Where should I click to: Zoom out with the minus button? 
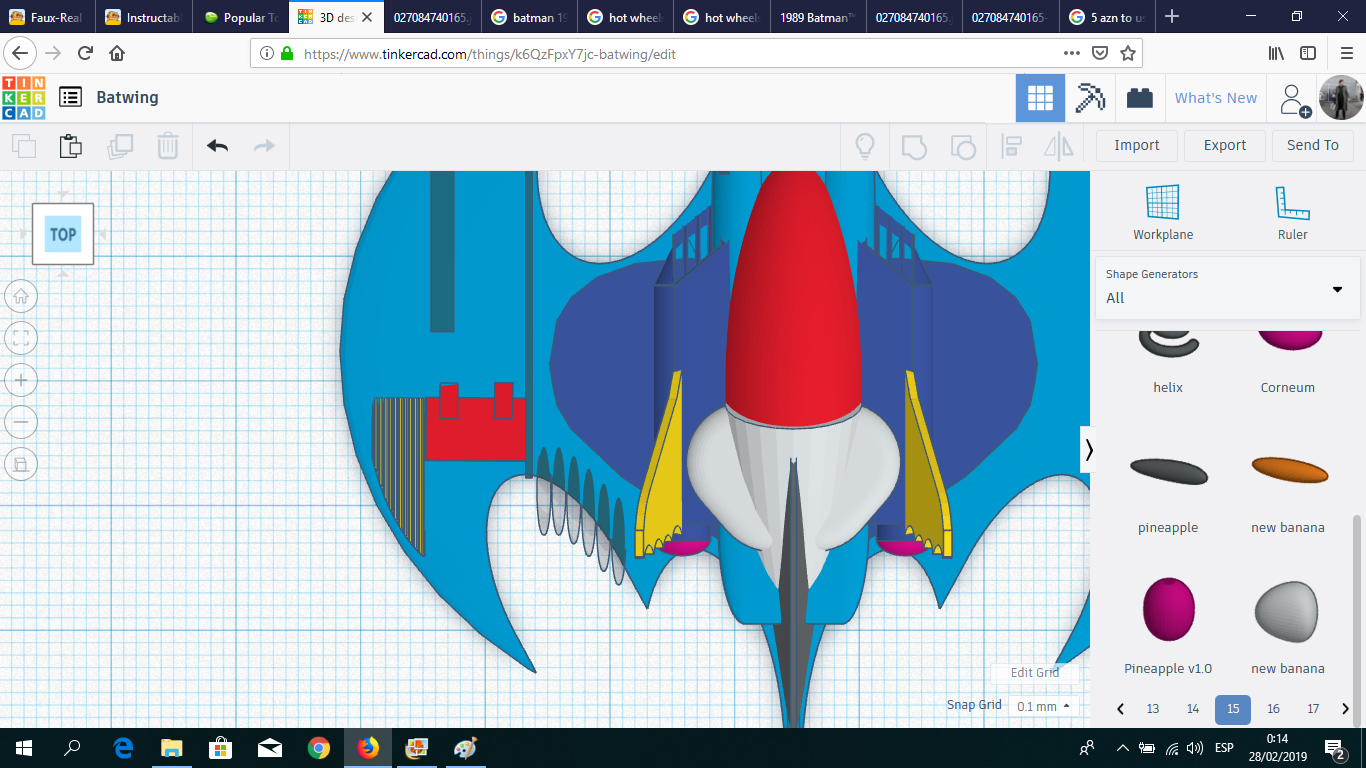[x=21, y=422]
